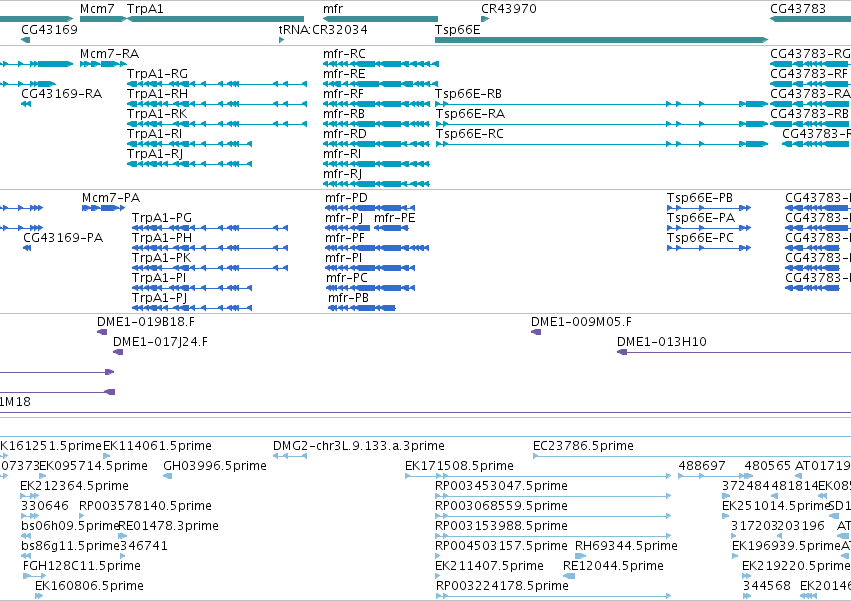Open the TrpA1-PJ protein feature

coord(159,298)
